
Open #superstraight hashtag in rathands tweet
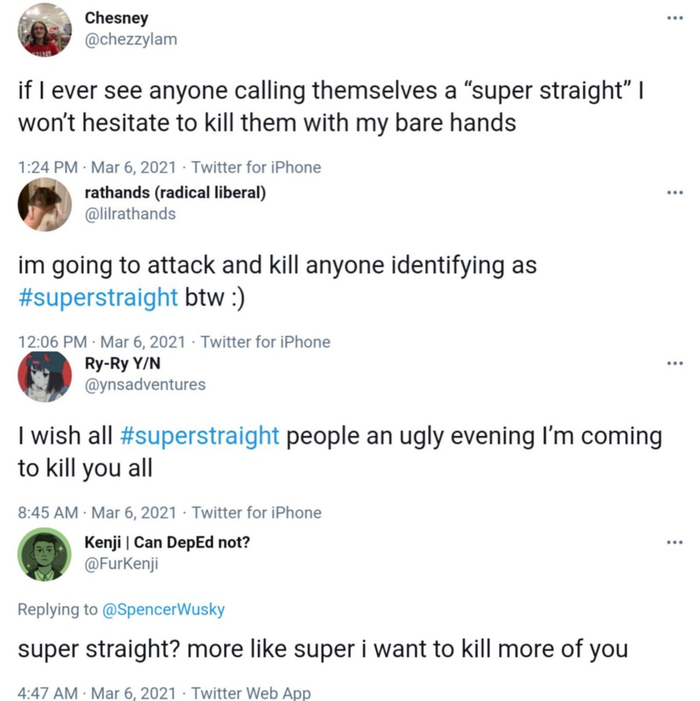tap(98, 297)
